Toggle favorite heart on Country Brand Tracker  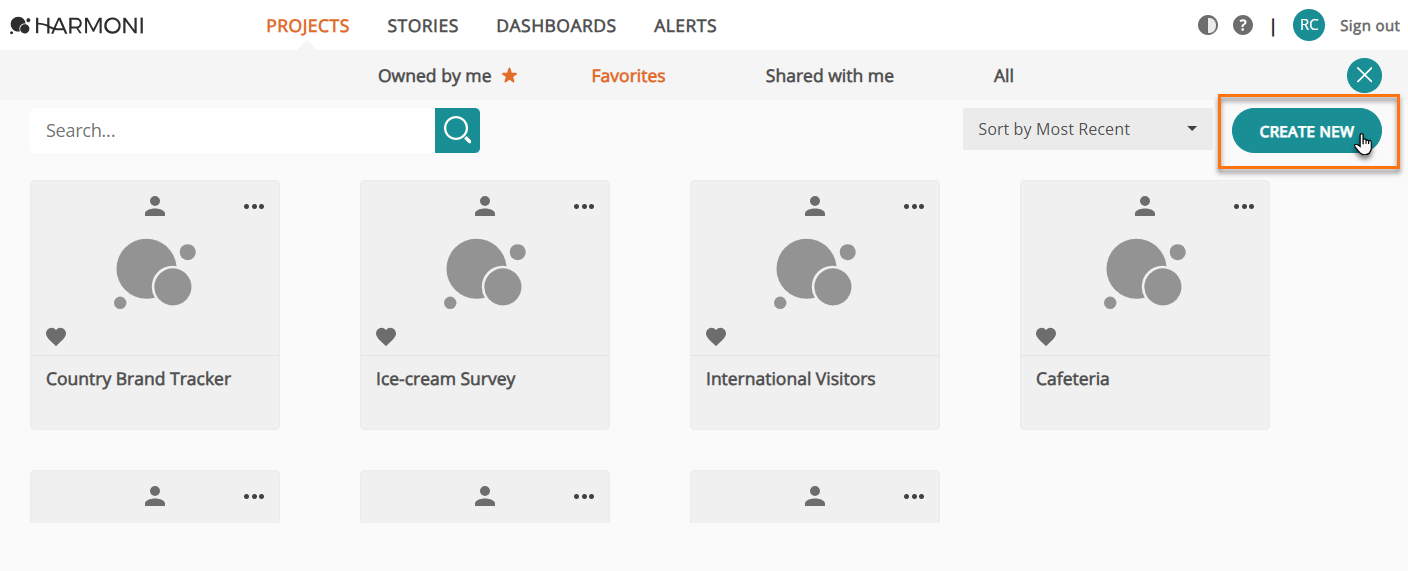click(x=56, y=337)
